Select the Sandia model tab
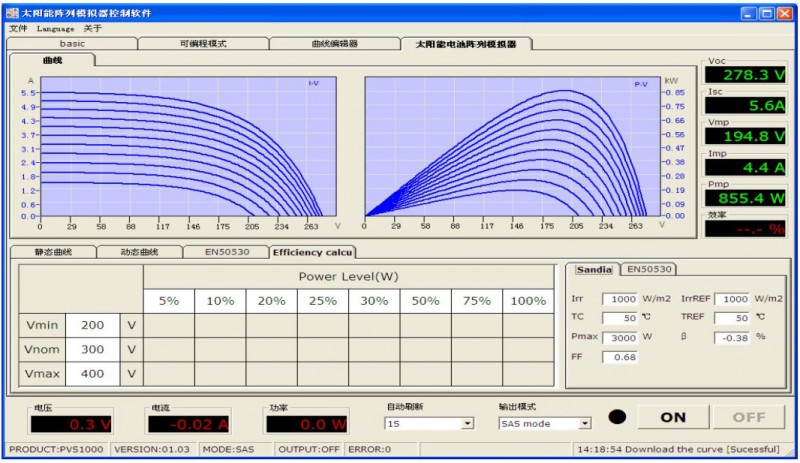800x463 pixels. [x=594, y=270]
